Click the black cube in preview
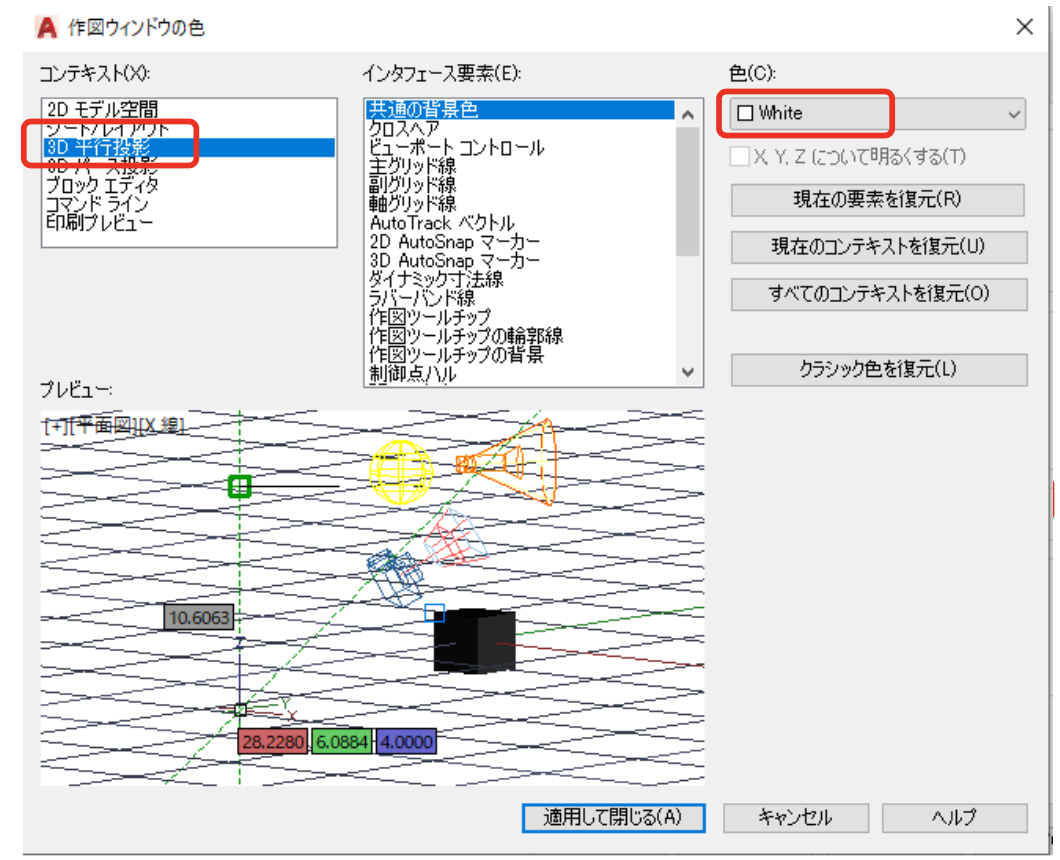The image size is (1060, 860). tap(475, 641)
